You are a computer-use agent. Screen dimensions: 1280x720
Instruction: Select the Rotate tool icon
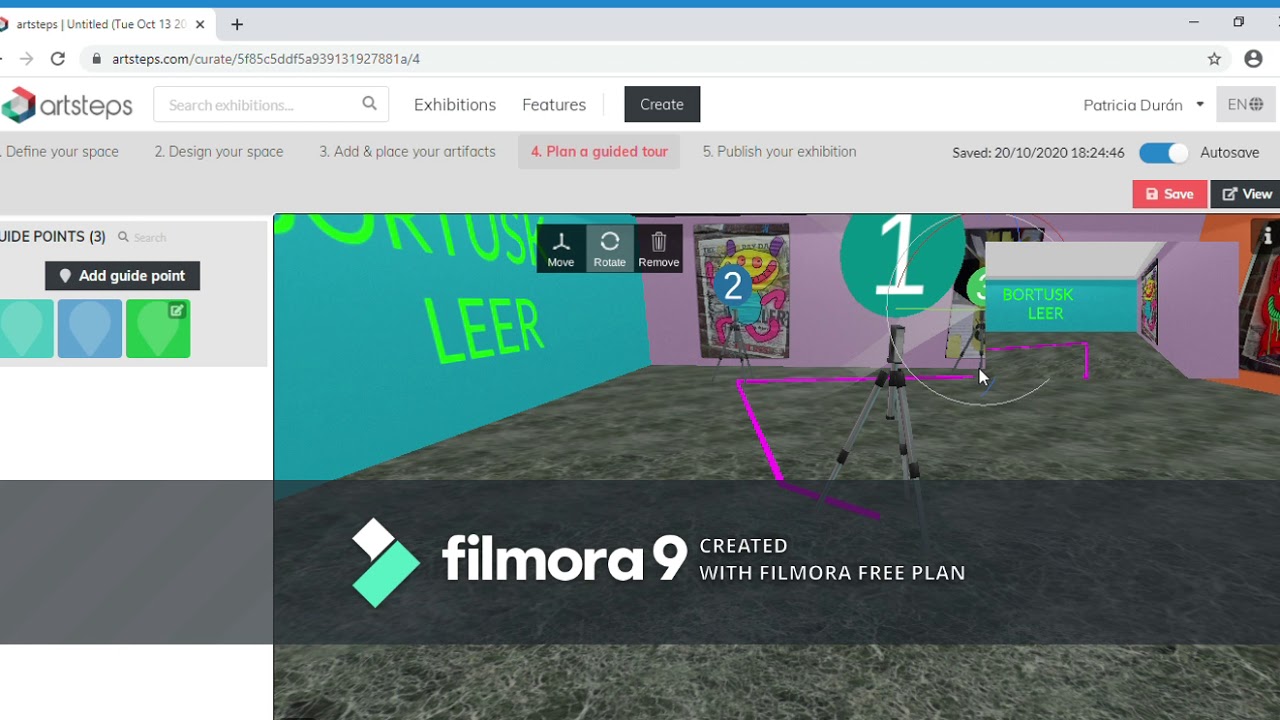610,249
